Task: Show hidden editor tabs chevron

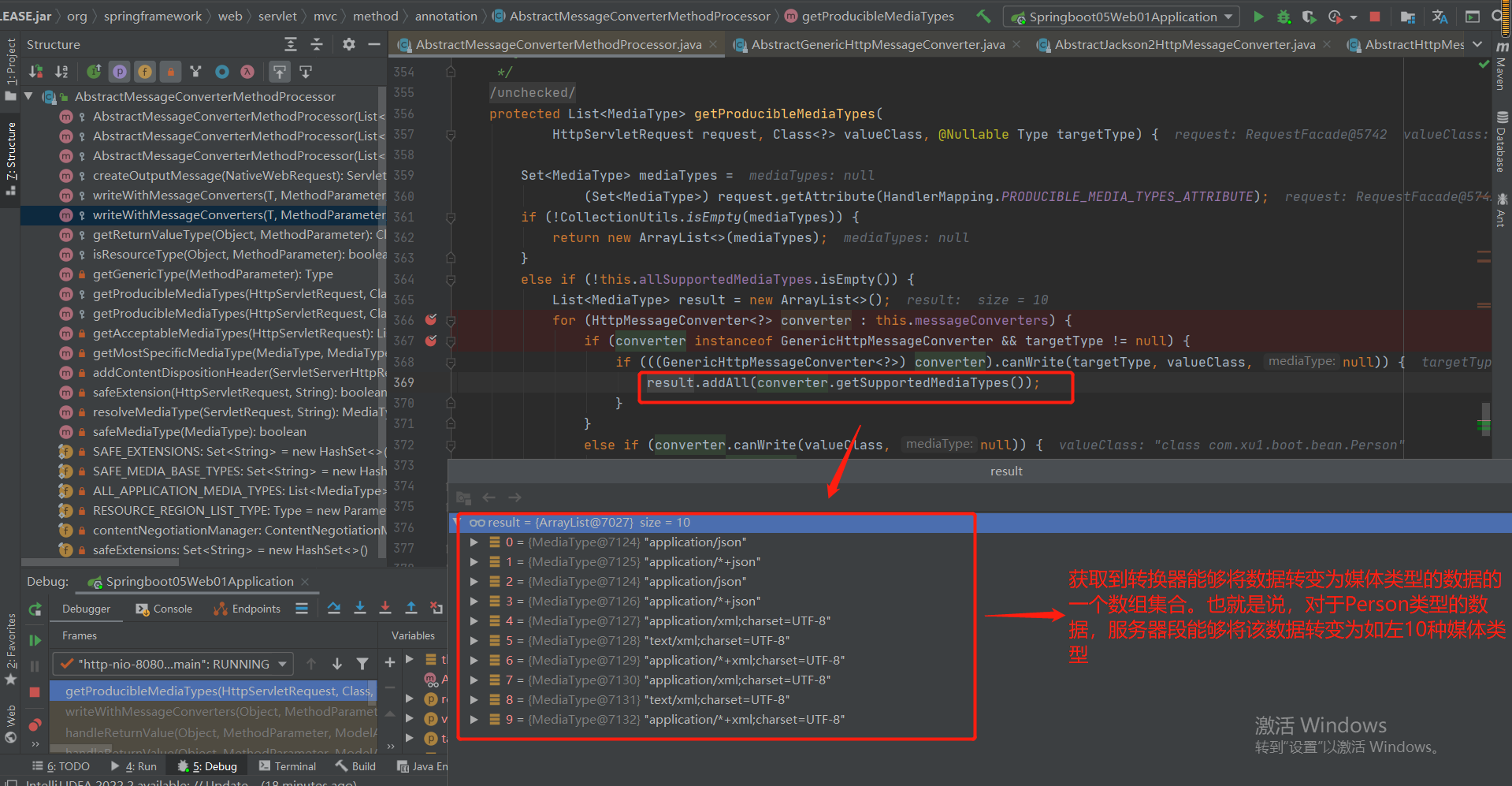Action: pos(1477,44)
